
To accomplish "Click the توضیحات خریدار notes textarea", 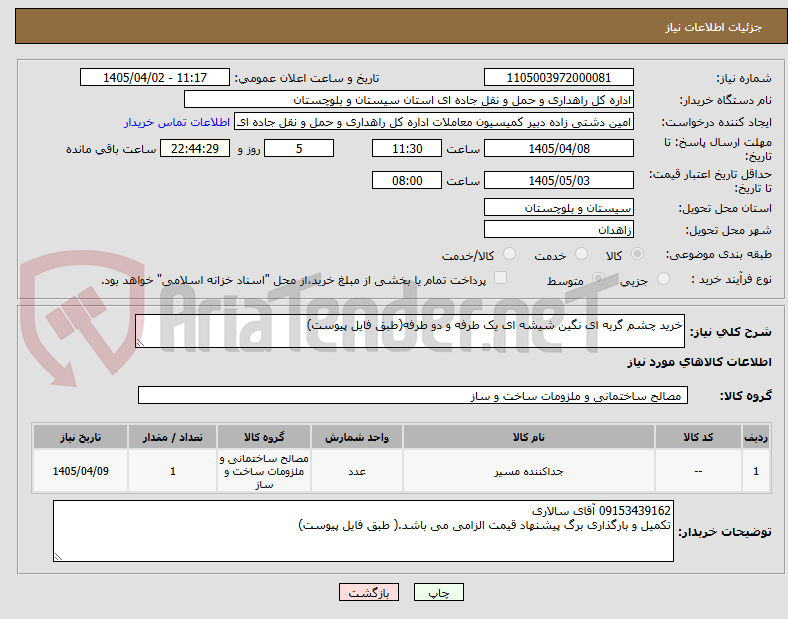I will pos(363,531).
